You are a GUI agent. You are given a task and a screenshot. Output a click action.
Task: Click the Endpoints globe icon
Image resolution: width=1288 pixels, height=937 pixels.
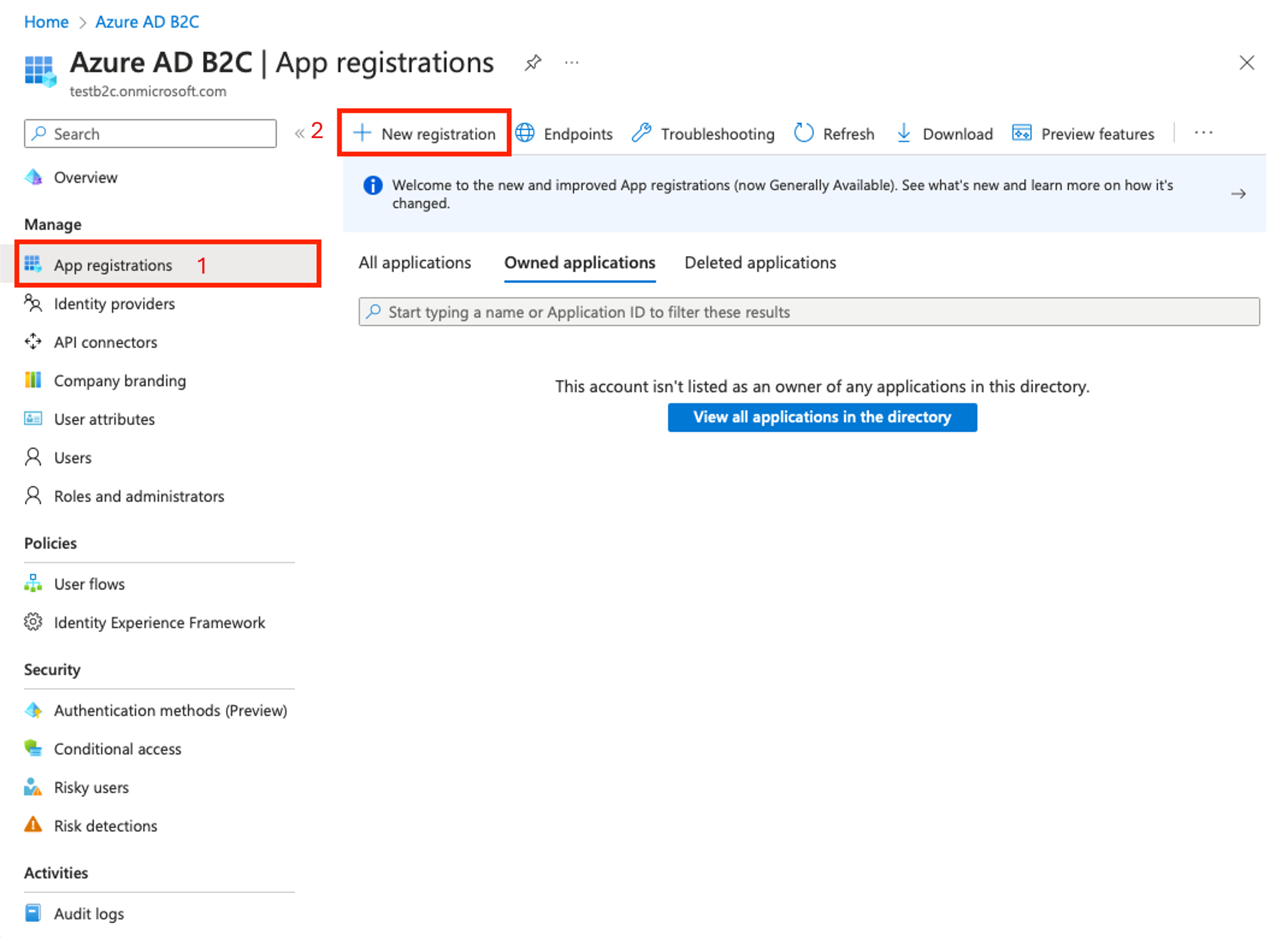(525, 133)
